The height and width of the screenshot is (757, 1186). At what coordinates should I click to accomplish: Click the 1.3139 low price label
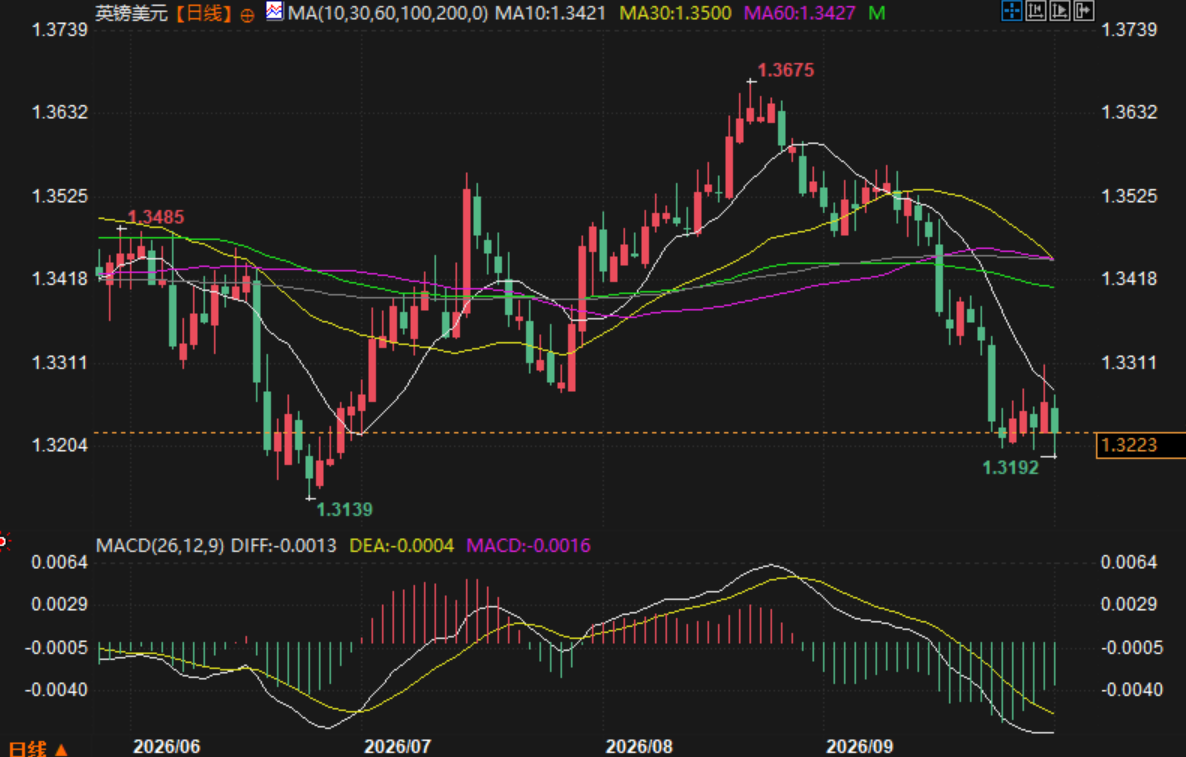[x=344, y=510]
